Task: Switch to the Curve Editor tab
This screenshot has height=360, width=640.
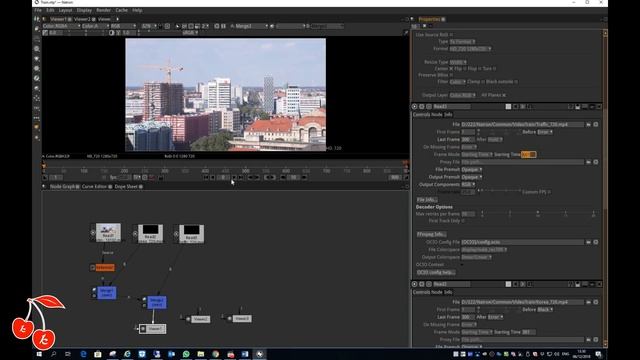Action: click(x=94, y=187)
